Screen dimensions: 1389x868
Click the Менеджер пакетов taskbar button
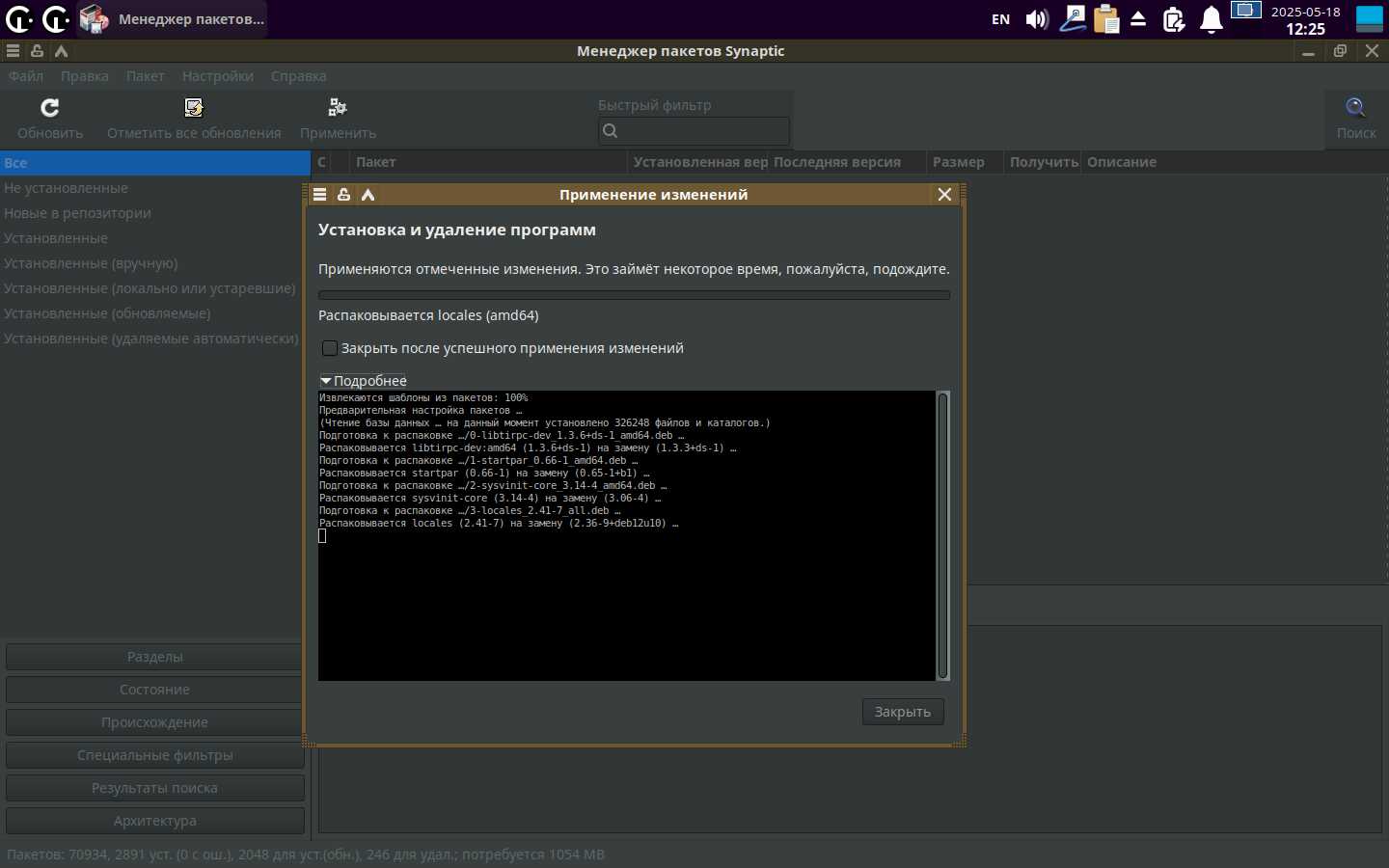[171, 18]
